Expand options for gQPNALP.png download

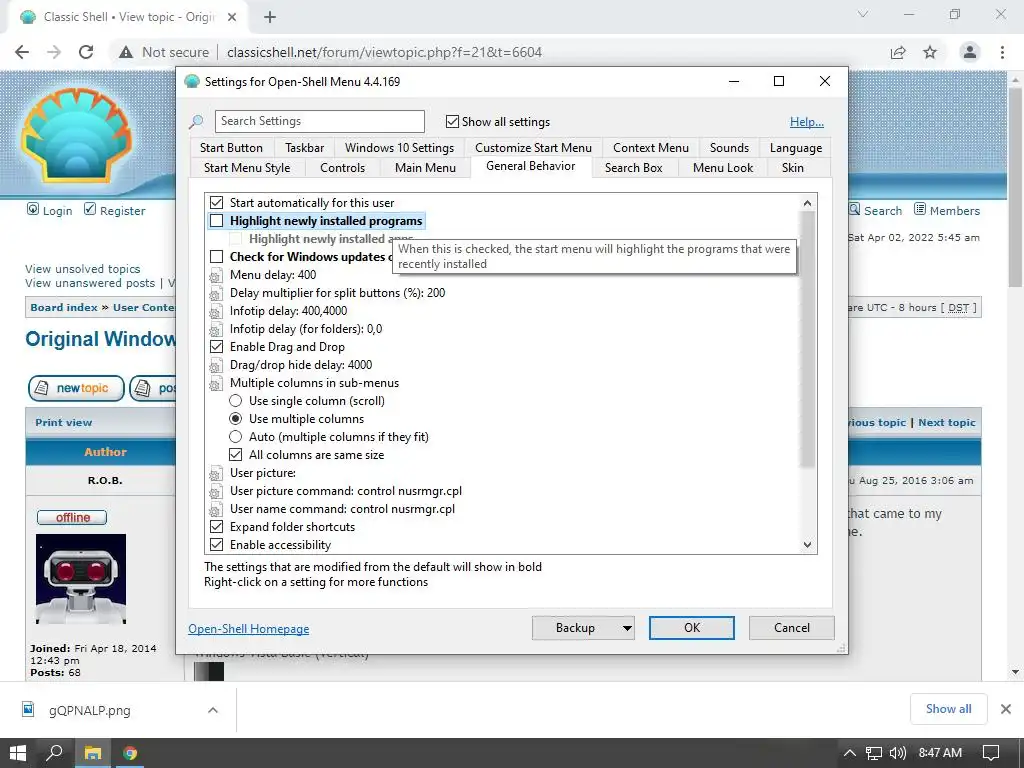pyautogui.click(x=213, y=710)
